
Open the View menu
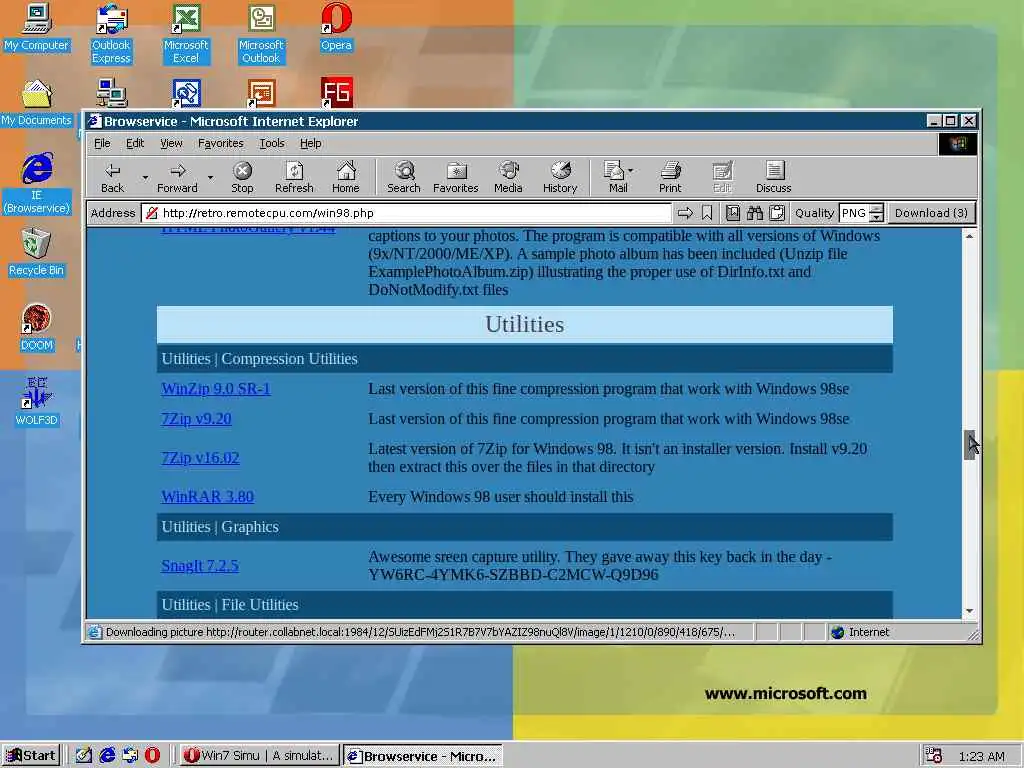click(171, 143)
